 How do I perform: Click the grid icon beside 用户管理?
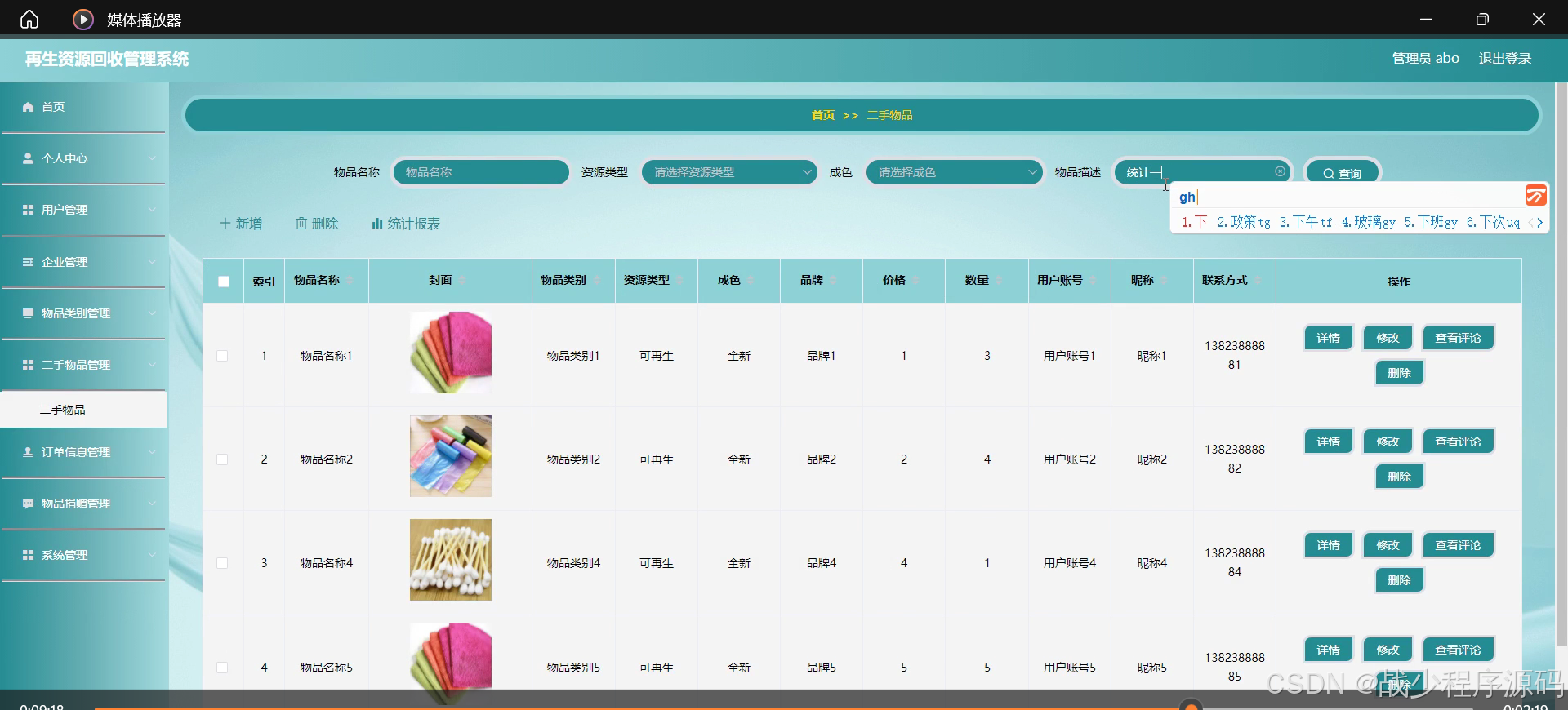click(28, 210)
